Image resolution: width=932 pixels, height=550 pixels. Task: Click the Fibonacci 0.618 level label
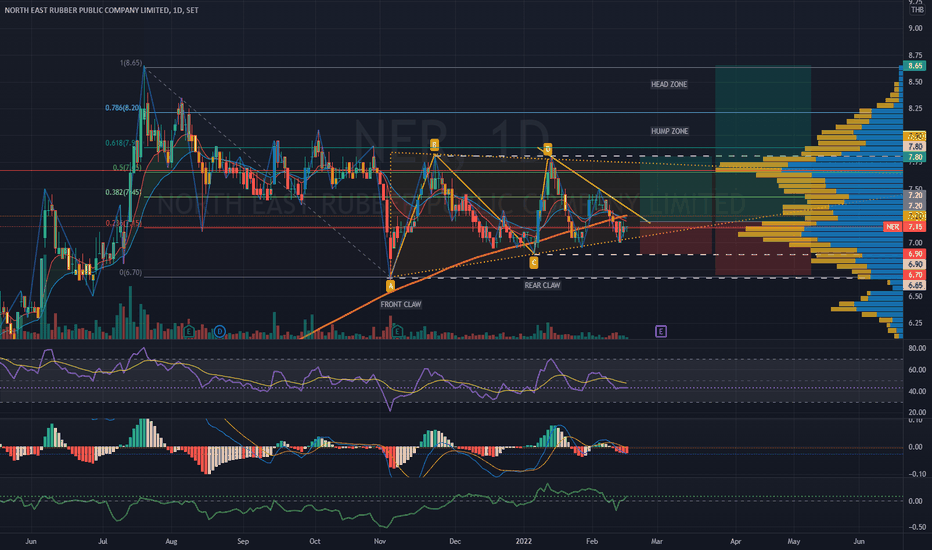pyautogui.click(x=121, y=143)
